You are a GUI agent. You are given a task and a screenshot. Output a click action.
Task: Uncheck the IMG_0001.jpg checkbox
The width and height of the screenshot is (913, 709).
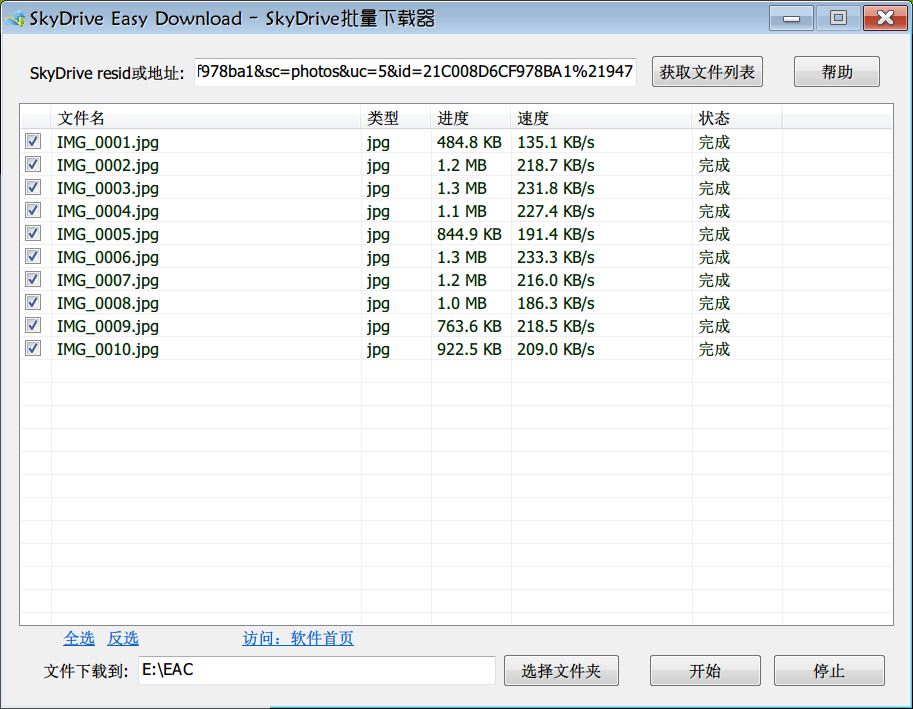click(33, 141)
